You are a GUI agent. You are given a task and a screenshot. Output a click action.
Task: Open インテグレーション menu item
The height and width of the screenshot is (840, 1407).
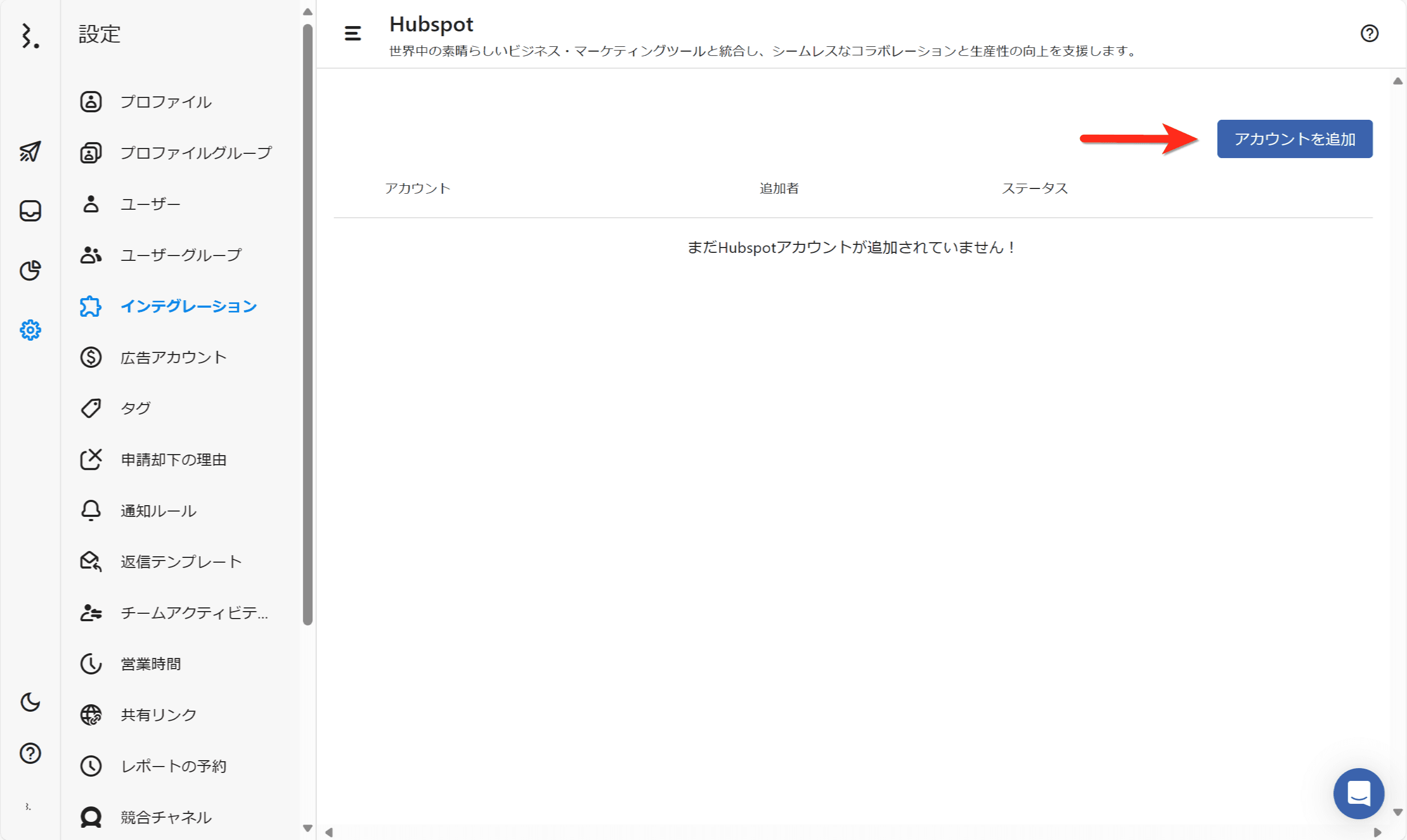188,306
